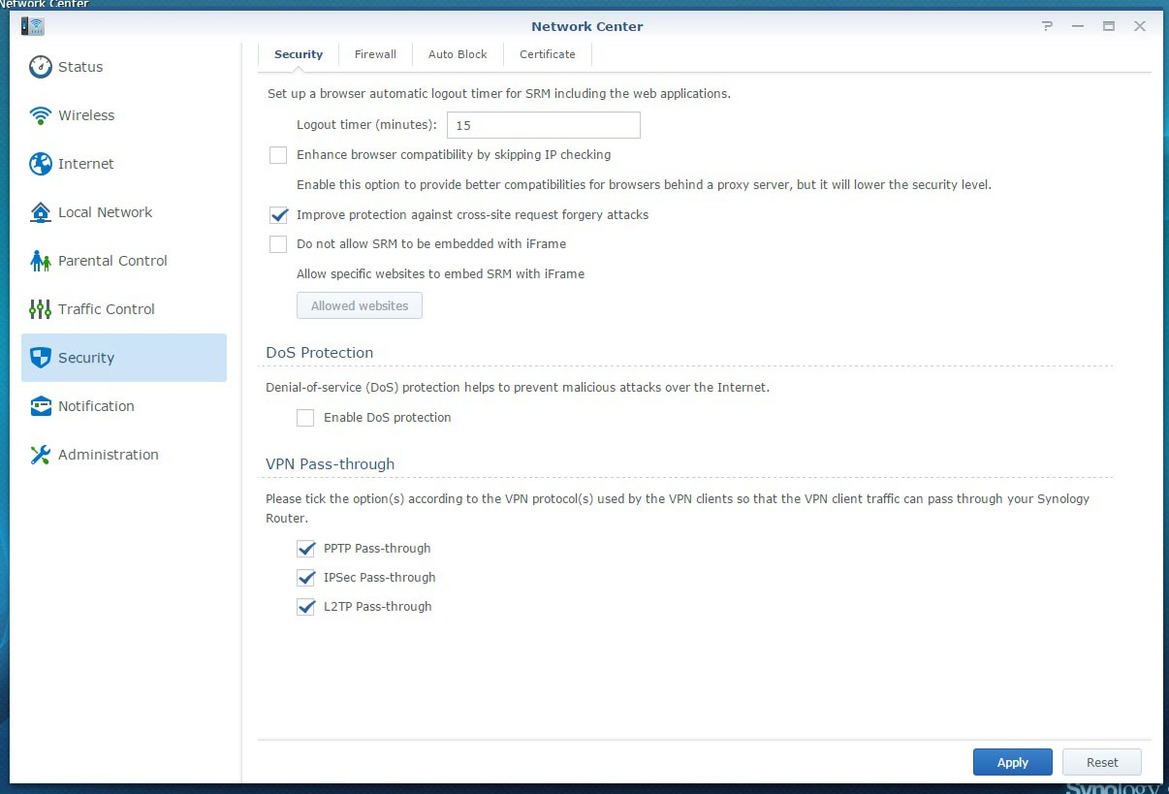Open the Status section label

pos(81,67)
